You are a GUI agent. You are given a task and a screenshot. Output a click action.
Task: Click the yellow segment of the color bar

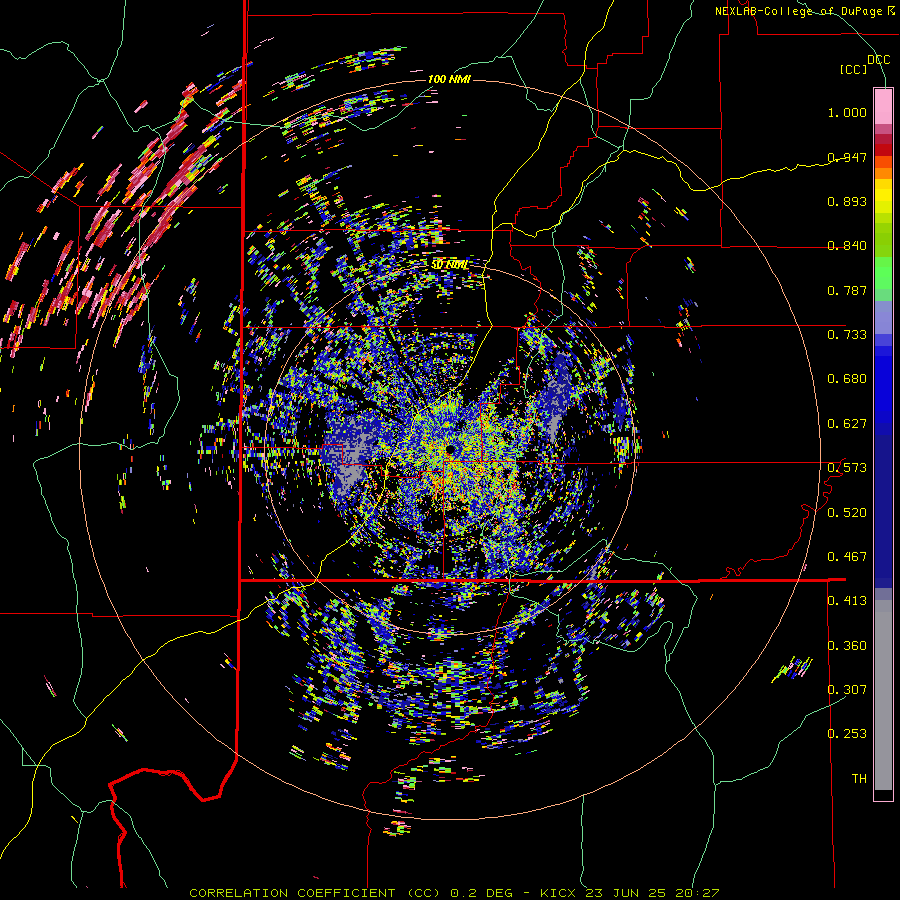pyautogui.click(x=883, y=196)
